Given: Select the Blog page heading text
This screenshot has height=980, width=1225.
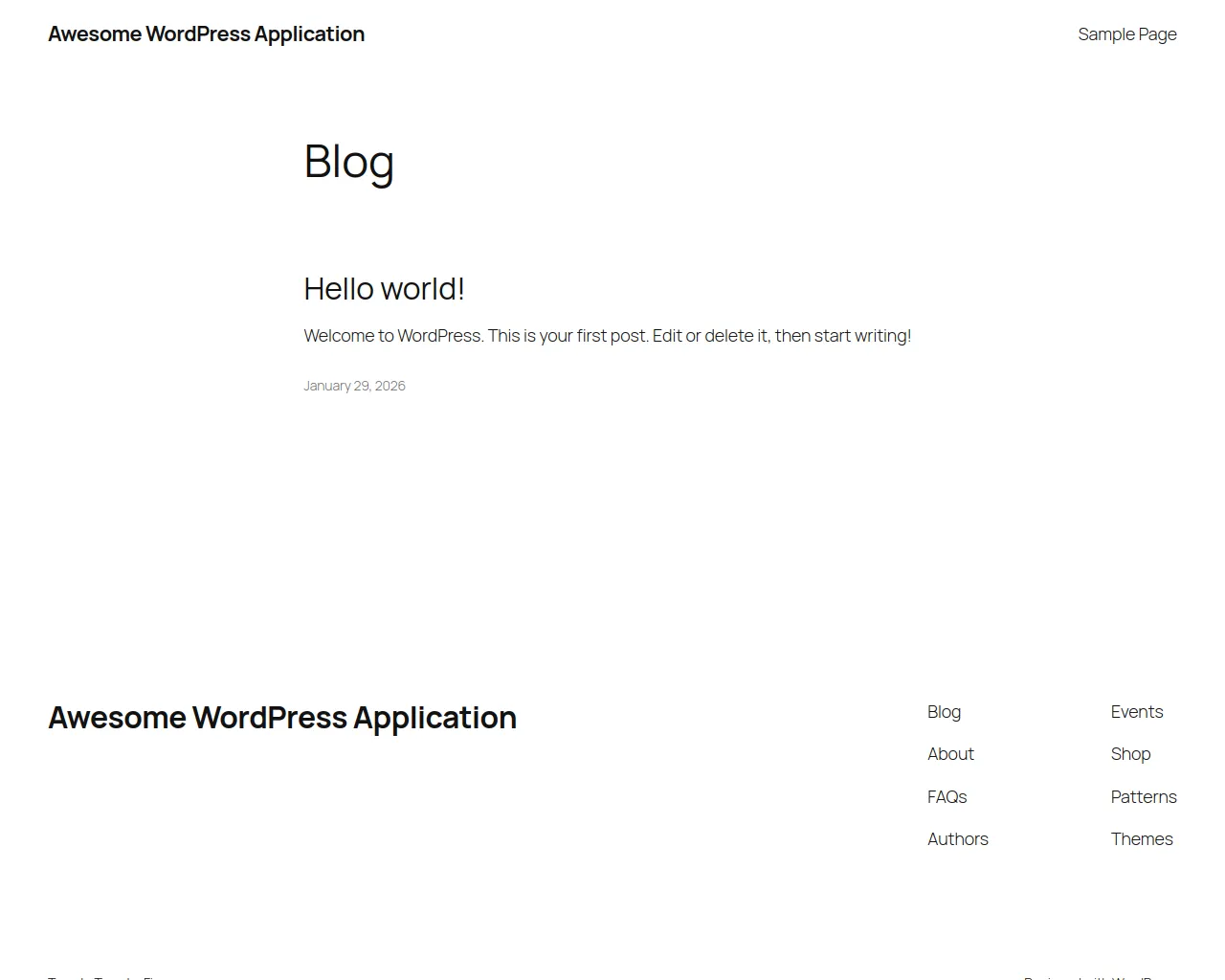Looking at the screenshot, I should [x=348, y=162].
